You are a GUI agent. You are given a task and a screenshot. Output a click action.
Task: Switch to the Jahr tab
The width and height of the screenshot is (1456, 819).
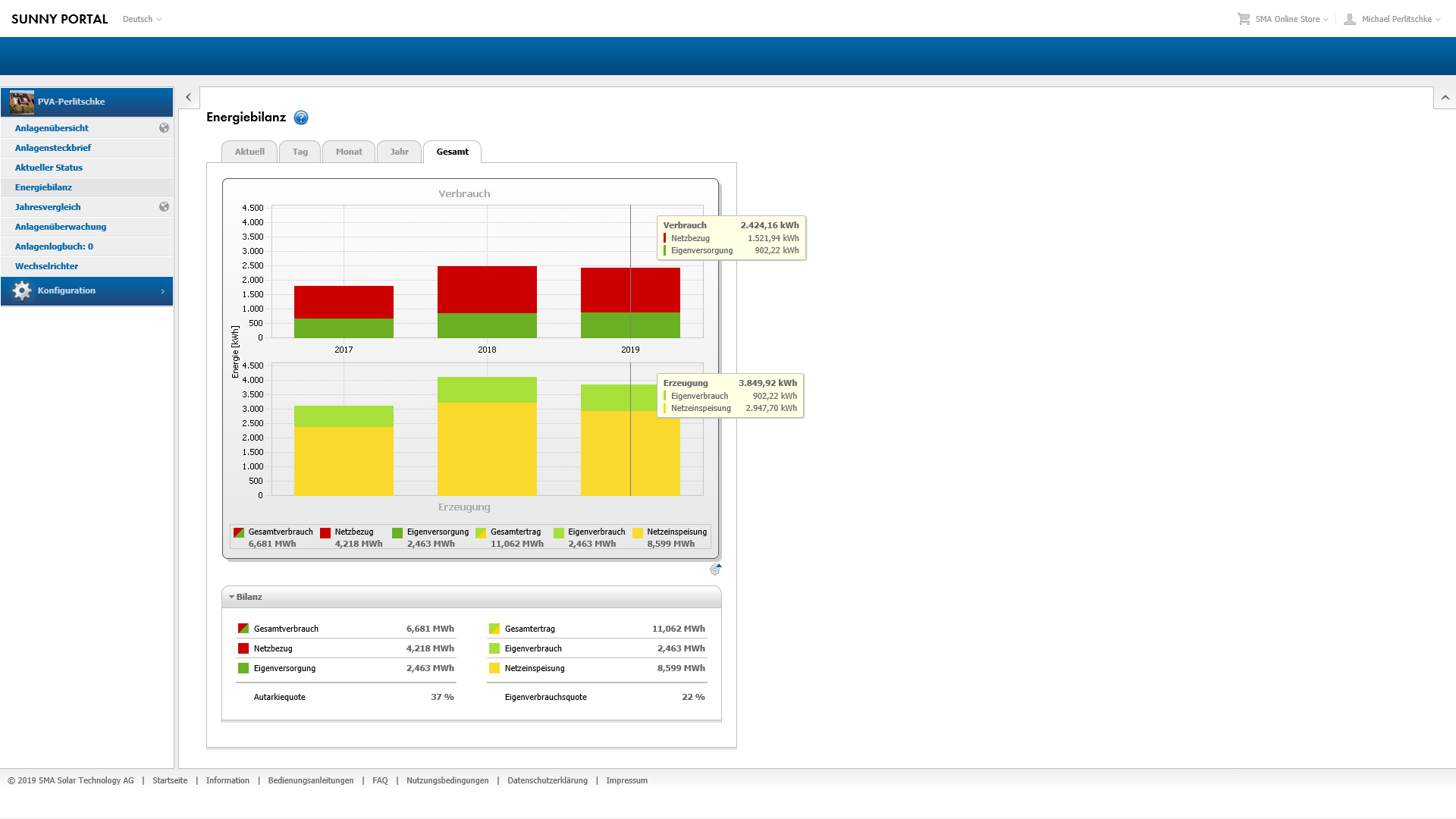point(399,152)
